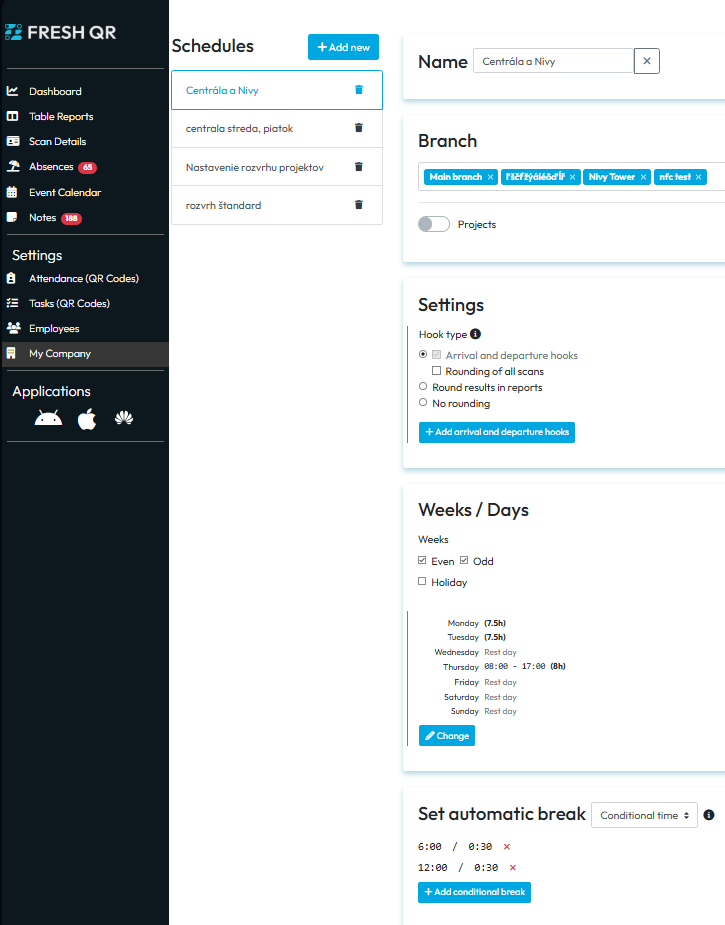Clear the schedule name with X button

[x=647, y=61]
